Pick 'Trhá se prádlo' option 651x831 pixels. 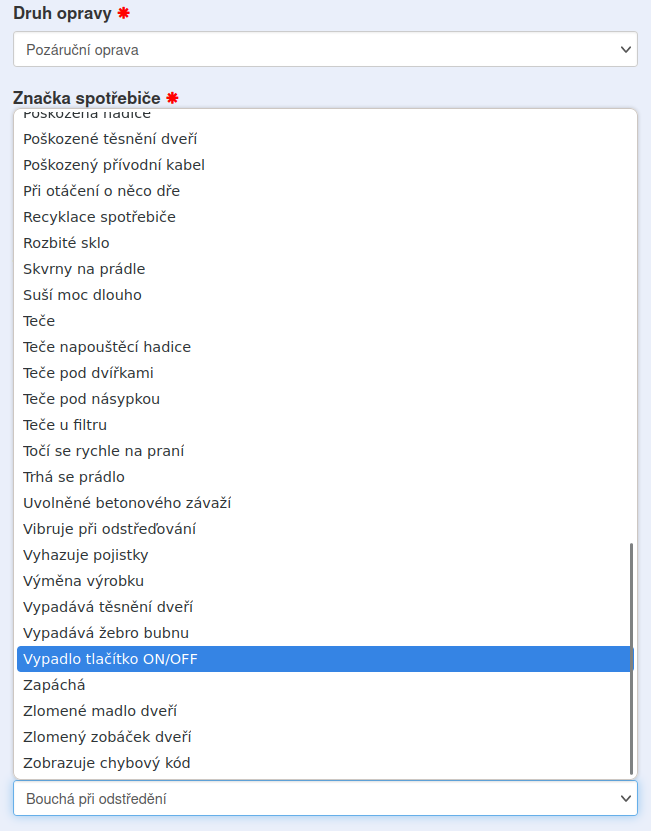(74, 477)
